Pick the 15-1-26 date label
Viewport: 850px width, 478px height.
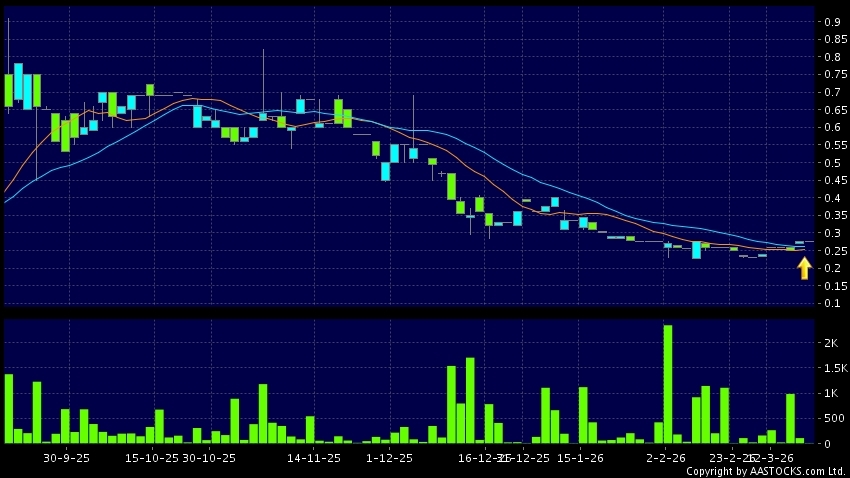(580, 457)
